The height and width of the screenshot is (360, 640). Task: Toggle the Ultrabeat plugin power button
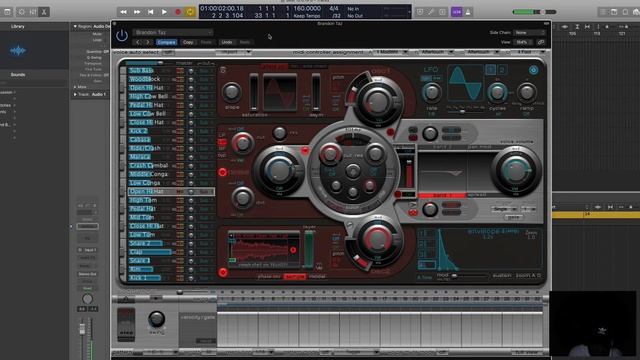(x=122, y=36)
